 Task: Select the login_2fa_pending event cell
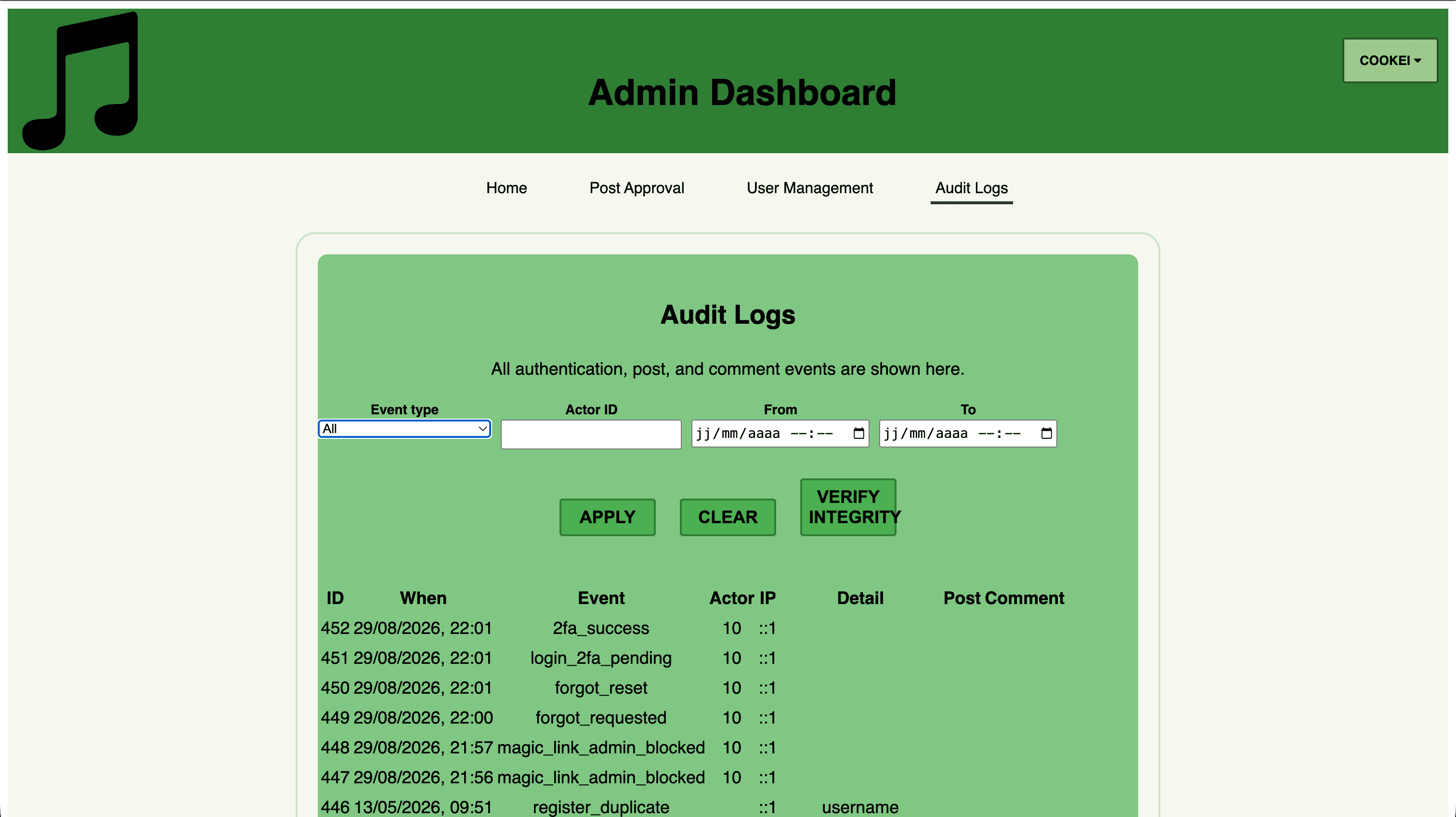pyautogui.click(x=601, y=658)
